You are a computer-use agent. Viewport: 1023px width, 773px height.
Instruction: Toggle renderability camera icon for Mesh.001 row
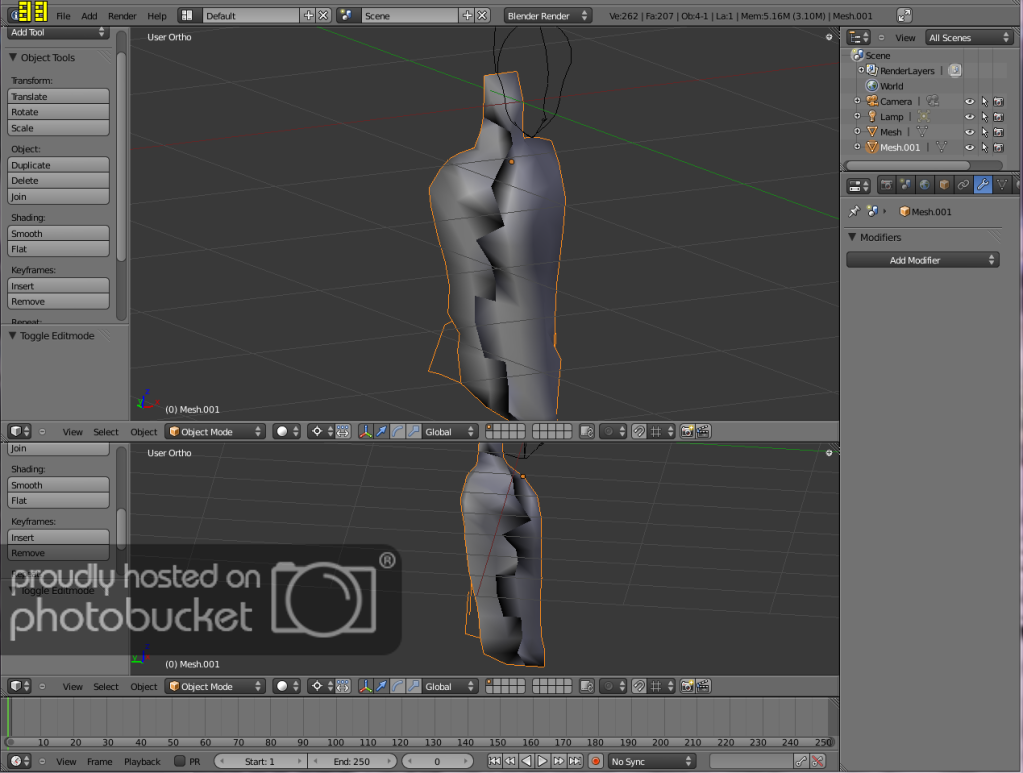point(999,147)
